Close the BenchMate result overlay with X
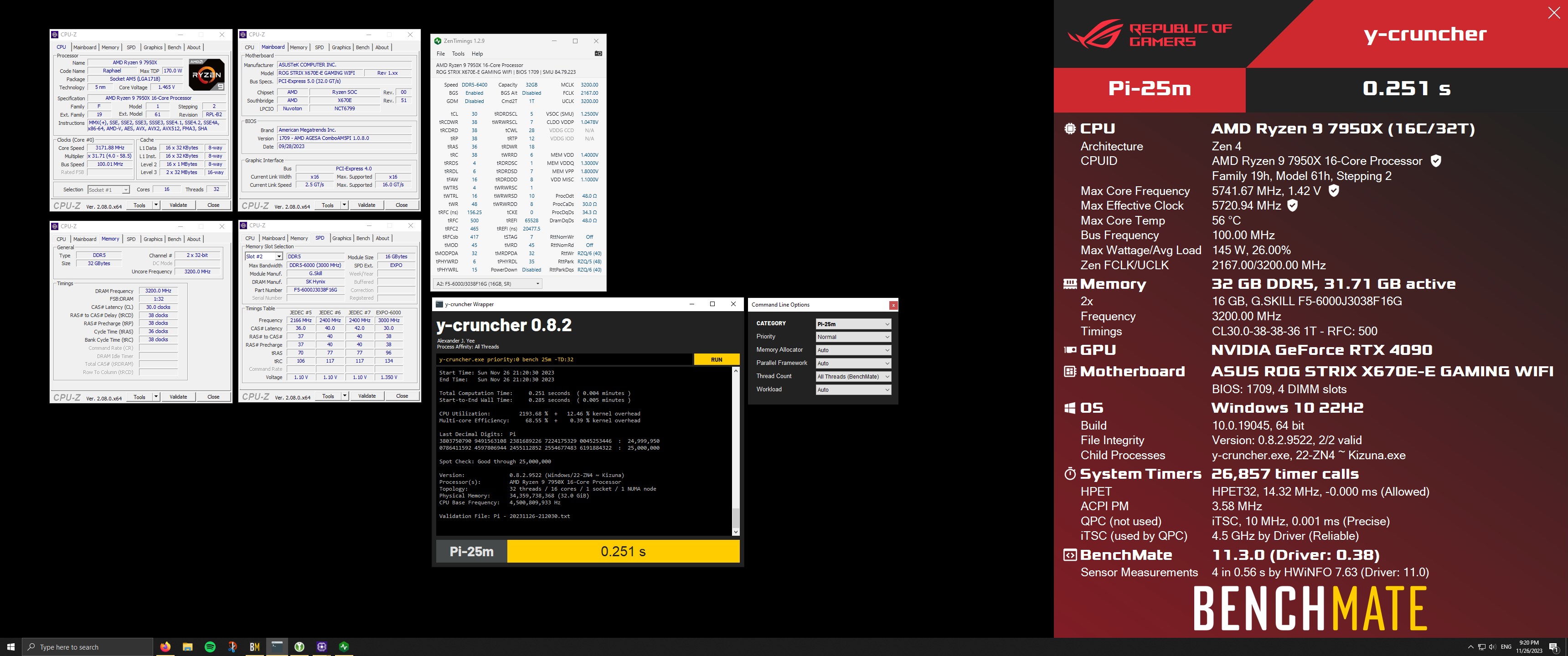Screen dimensions: 1568x656 (1553, 13)
